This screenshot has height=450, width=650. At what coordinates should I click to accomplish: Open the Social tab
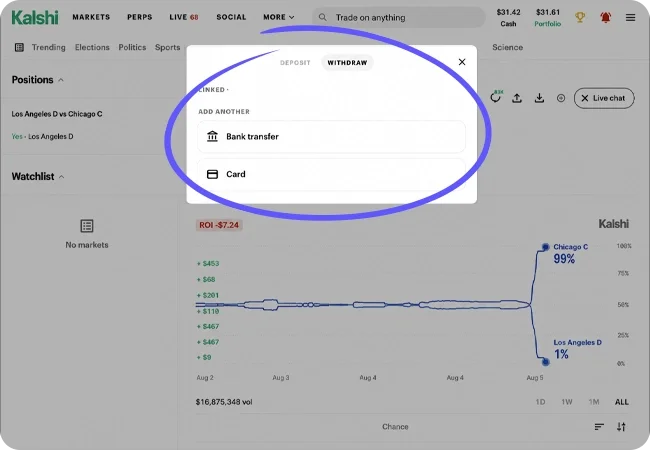tap(231, 17)
